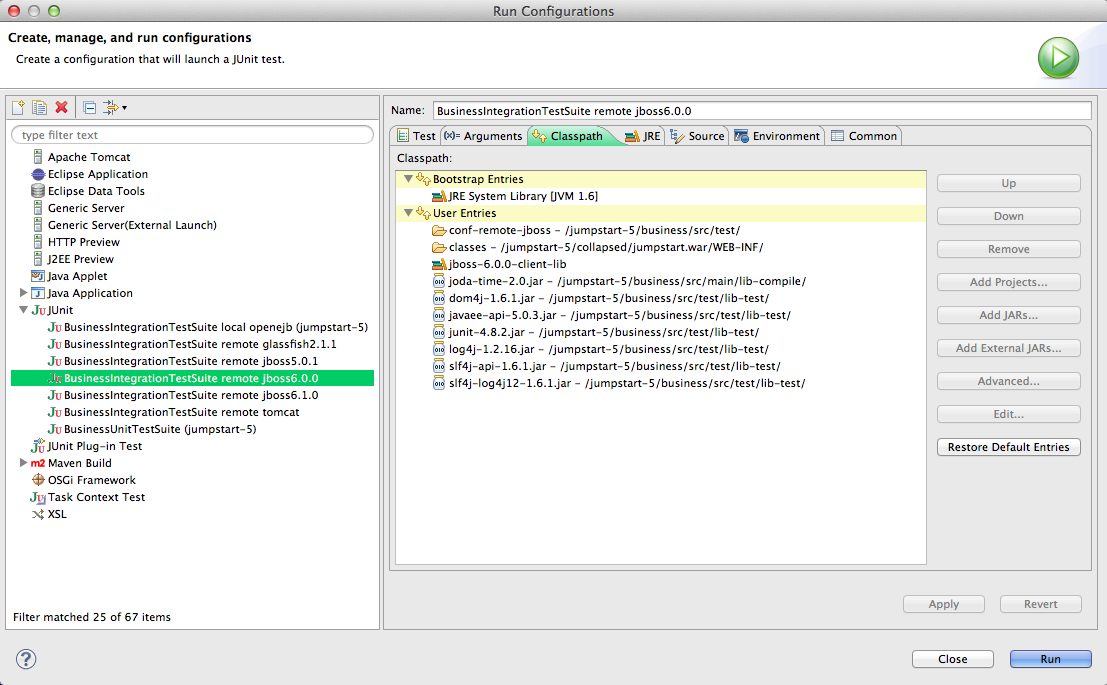Click the joda-time-2.0.jar file icon

tap(439, 281)
